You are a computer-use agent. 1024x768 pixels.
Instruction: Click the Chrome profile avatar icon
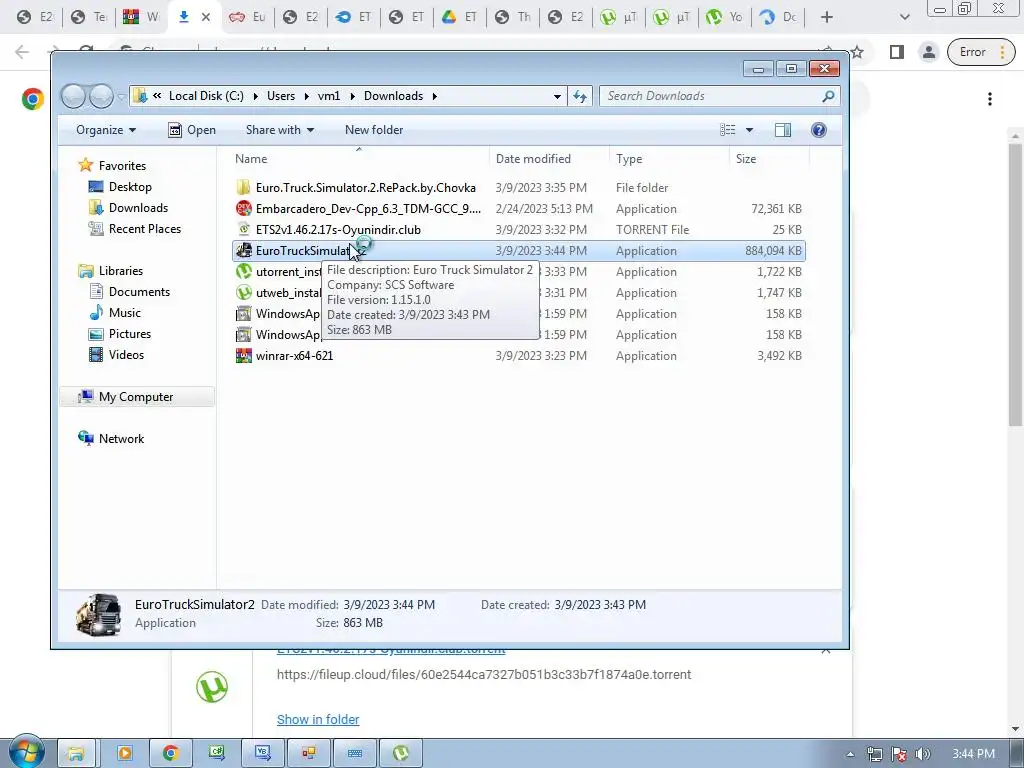(x=928, y=52)
